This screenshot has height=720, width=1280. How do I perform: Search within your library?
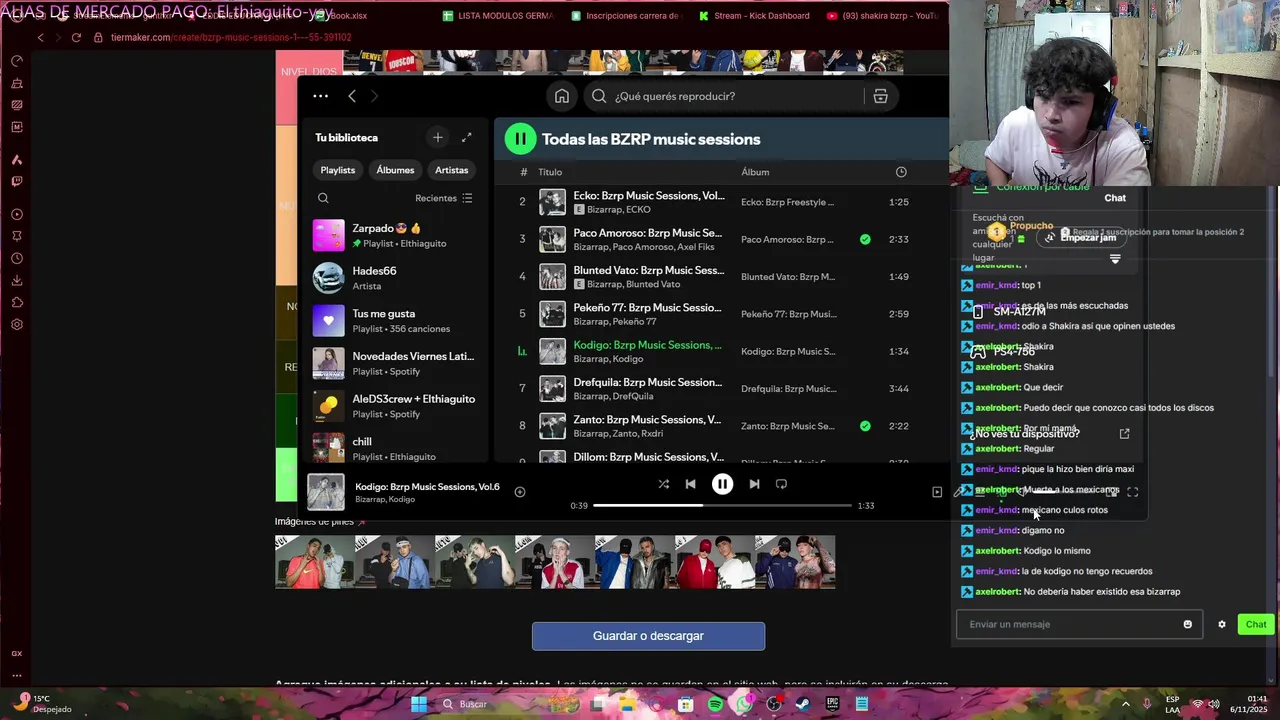click(x=323, y=198)
